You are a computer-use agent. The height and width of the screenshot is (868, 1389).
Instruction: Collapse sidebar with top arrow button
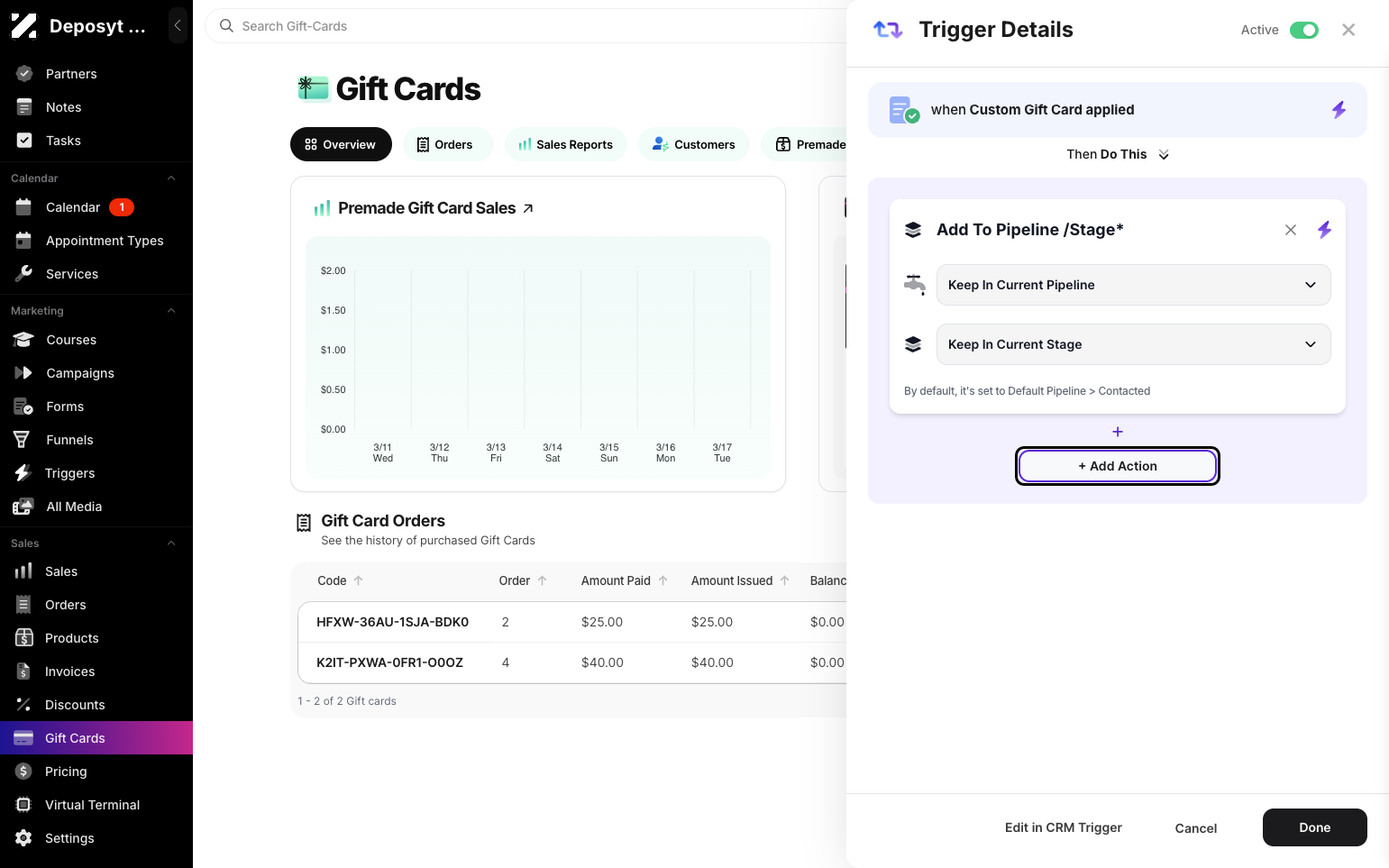[x=178, y=26]
